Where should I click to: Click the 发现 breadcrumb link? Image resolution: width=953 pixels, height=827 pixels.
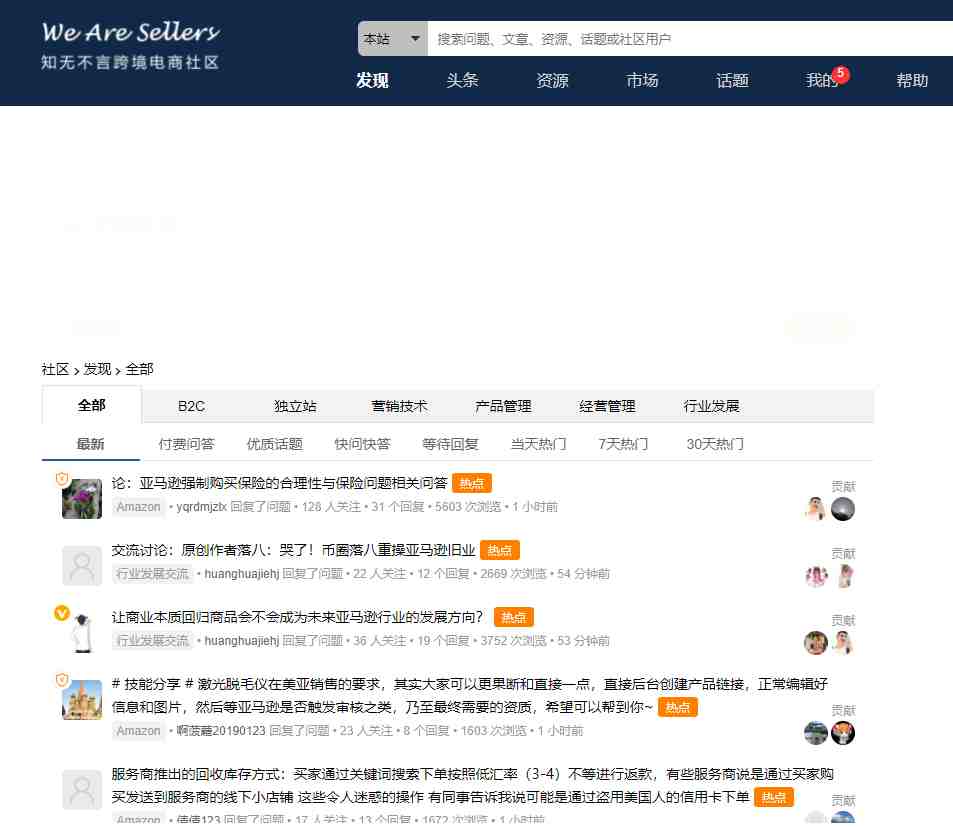tap(97, 369)
